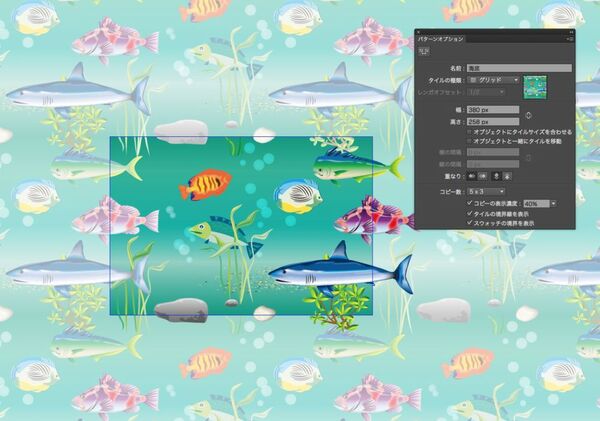600x421 pixels.
Task: Select the gray rock at tile bottom
Action: (181, 309)
